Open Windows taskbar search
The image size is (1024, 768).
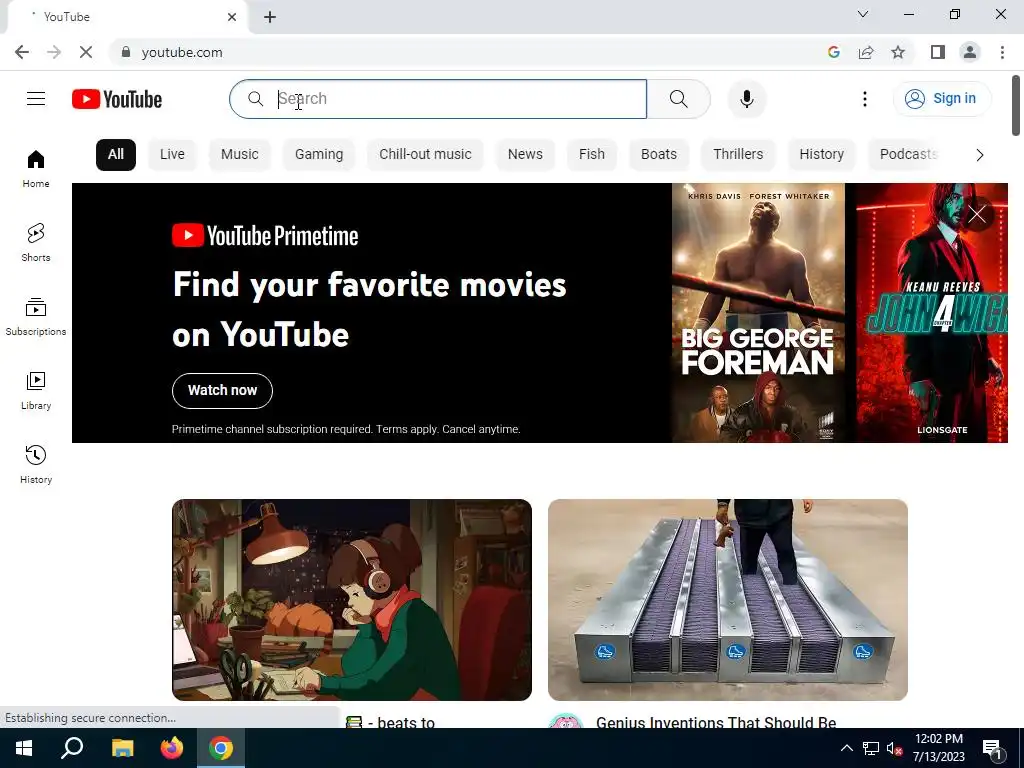(72, 748)
